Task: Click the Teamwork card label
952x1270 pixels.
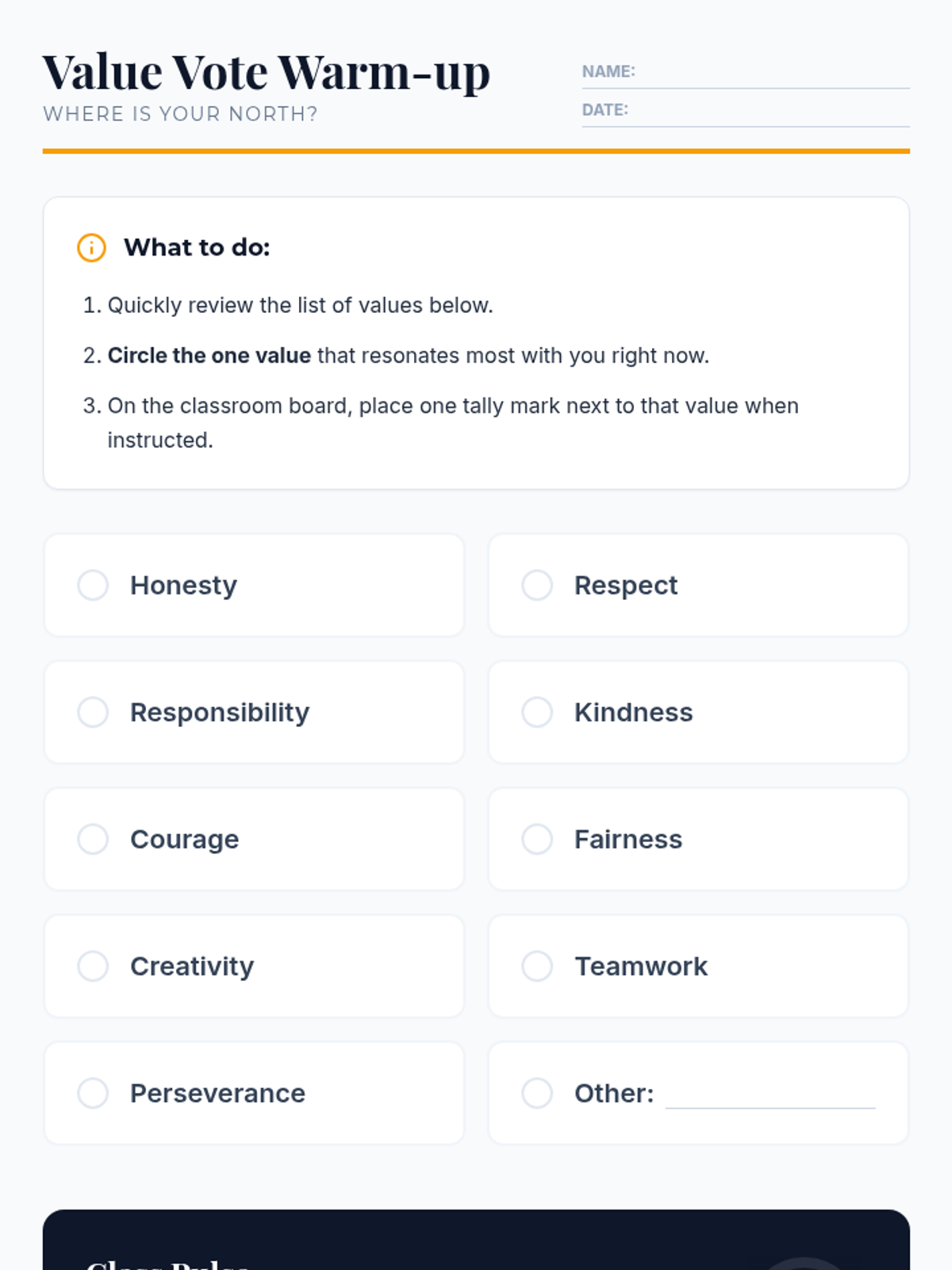Action: (x=641, y=966)
